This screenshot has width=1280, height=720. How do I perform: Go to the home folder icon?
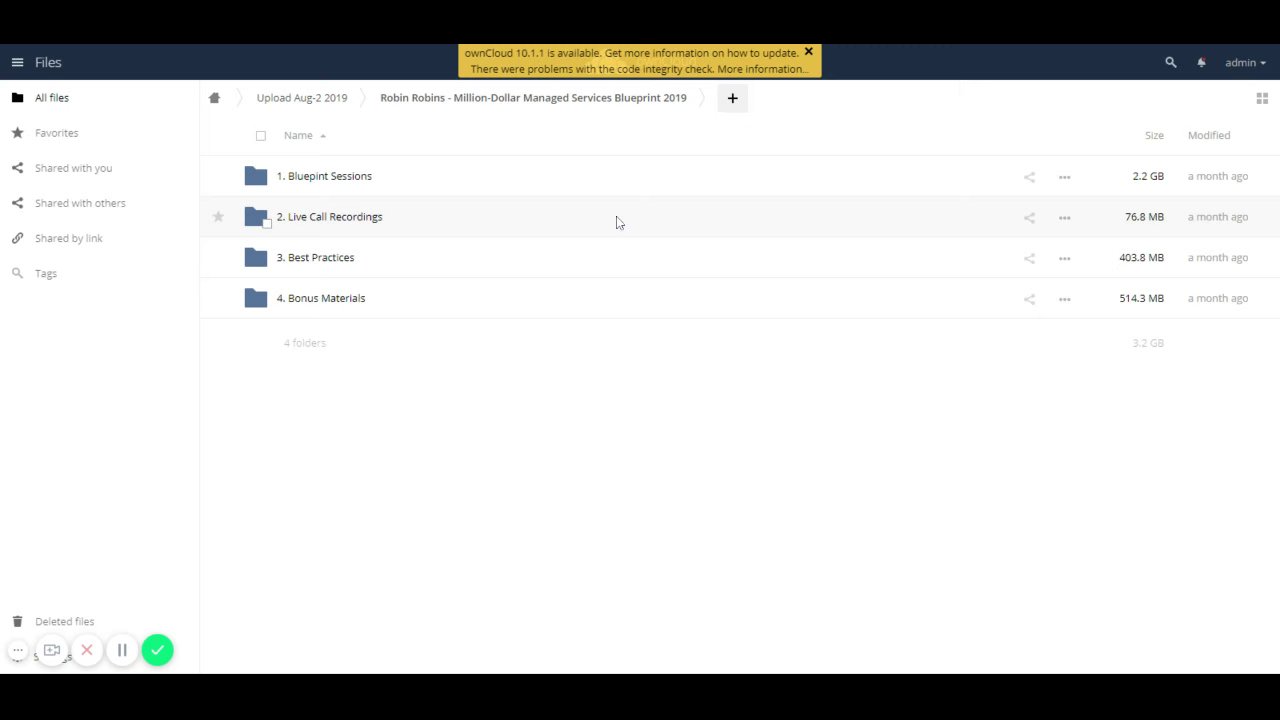[x=214, y=98]
